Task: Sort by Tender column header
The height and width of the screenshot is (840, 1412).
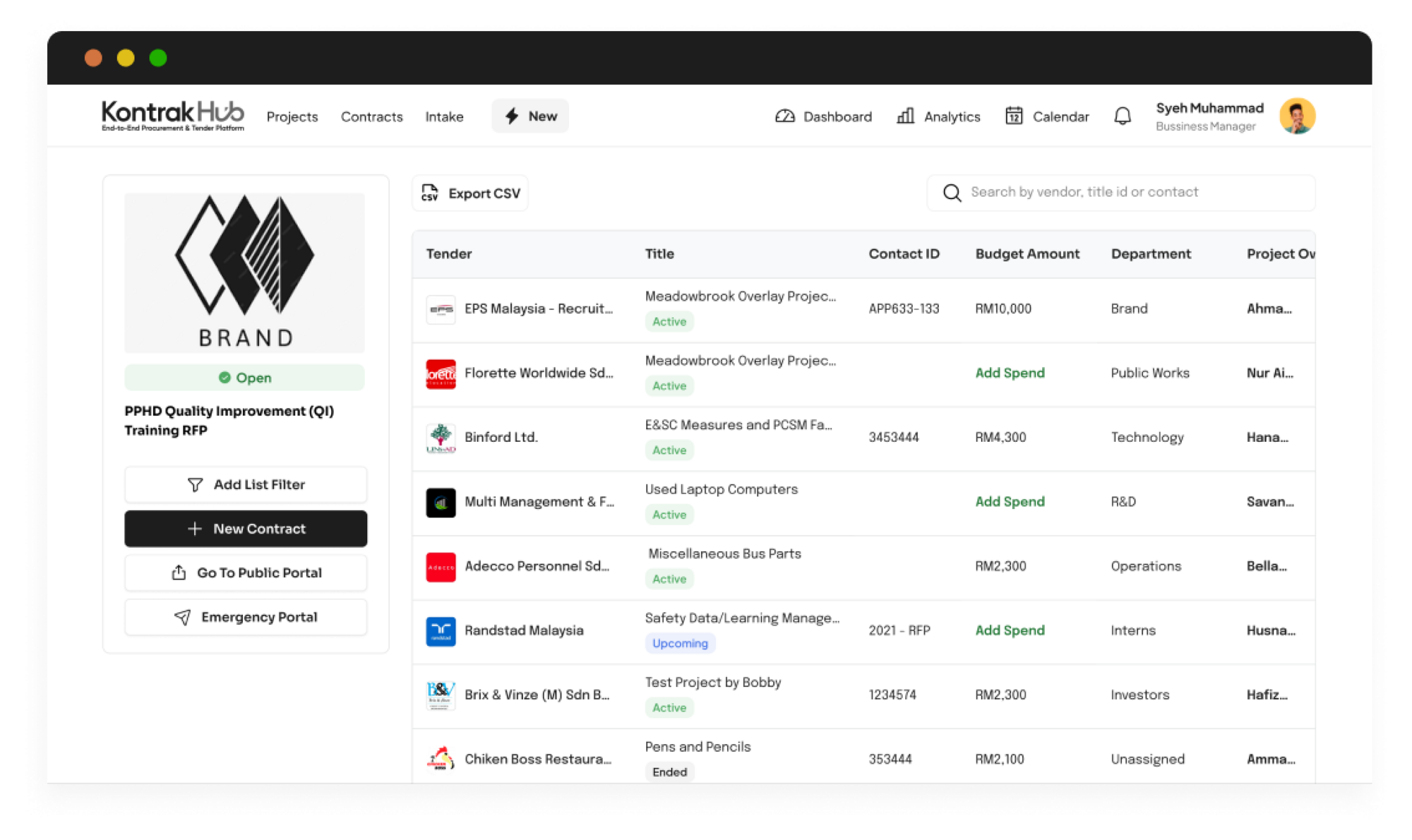Action: pos(449,253)
